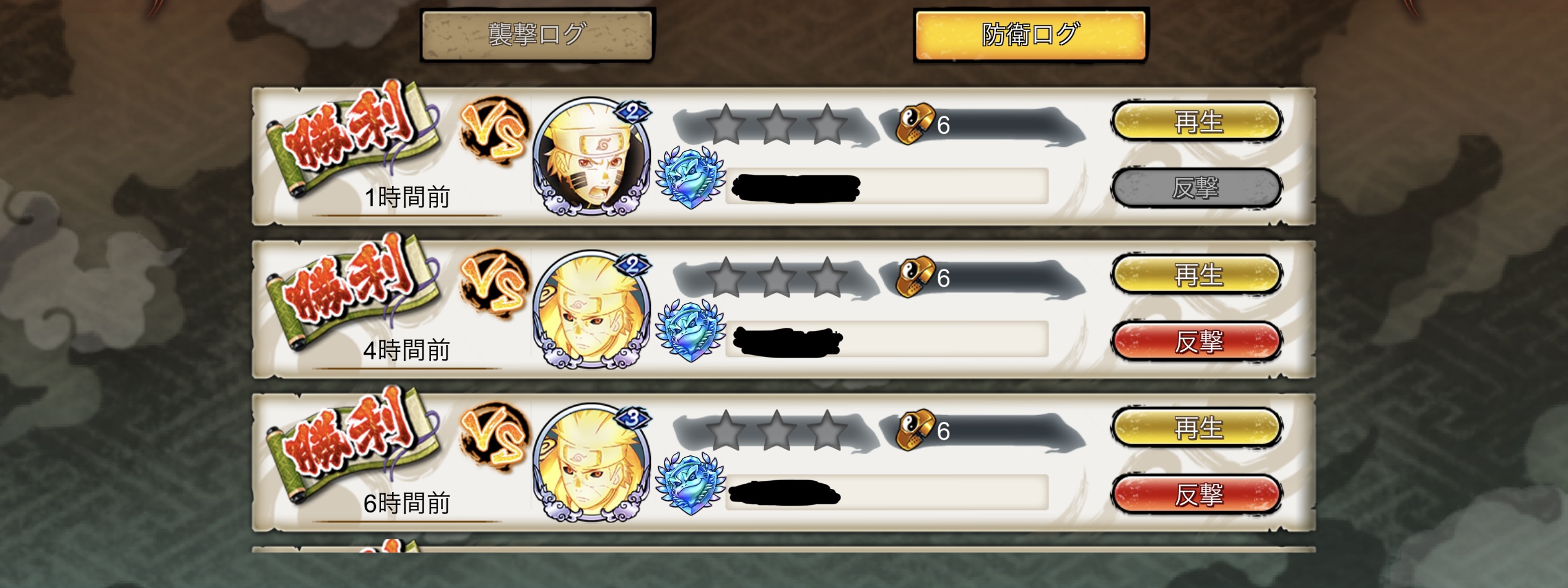Screen dimensions: 1568x588
Task: Click the three-star rating in the 4時間前 entry
Action: coord(777,278)
